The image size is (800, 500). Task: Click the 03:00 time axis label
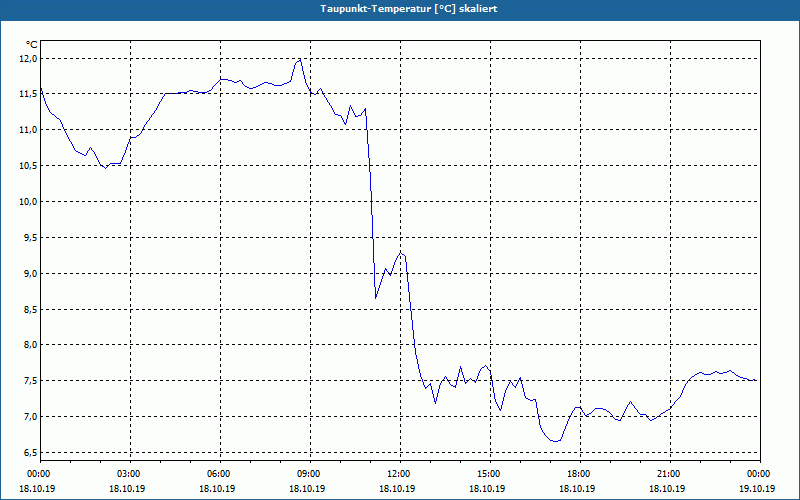[x=131, y=474]
